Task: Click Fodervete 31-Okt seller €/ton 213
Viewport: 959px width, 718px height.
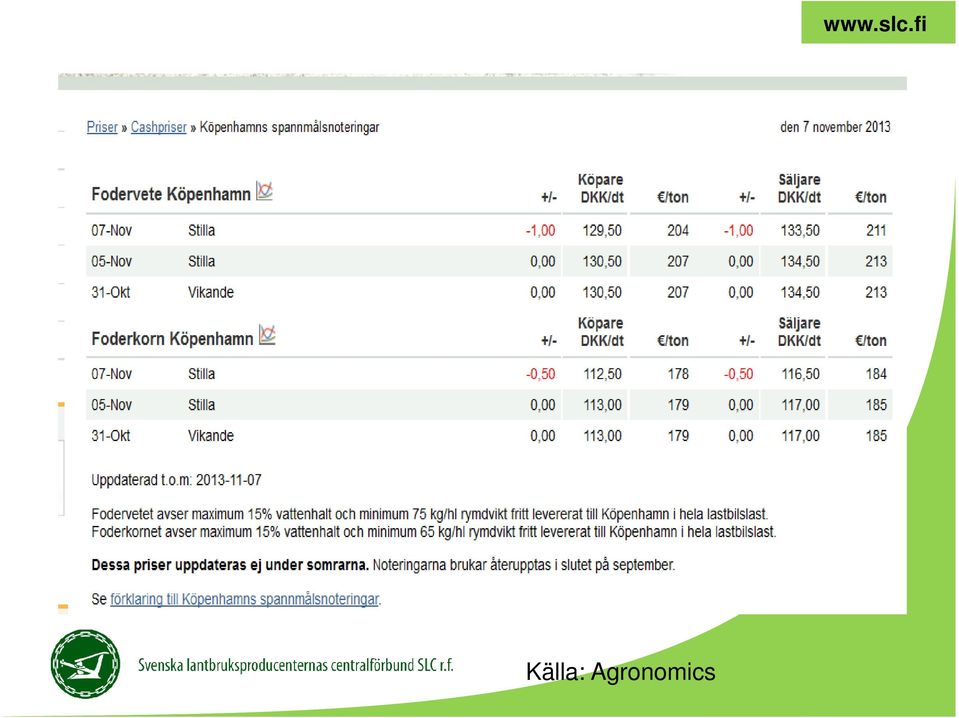Action: pyautogui.click(x=876, y=292)
